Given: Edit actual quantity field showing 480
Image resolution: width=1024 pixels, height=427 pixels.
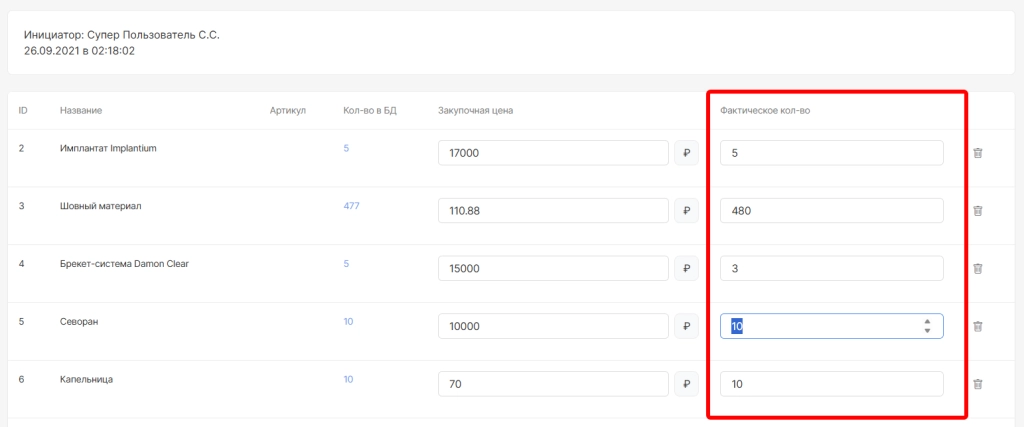Looking at the screenshot, I should (x=831, y=211).
